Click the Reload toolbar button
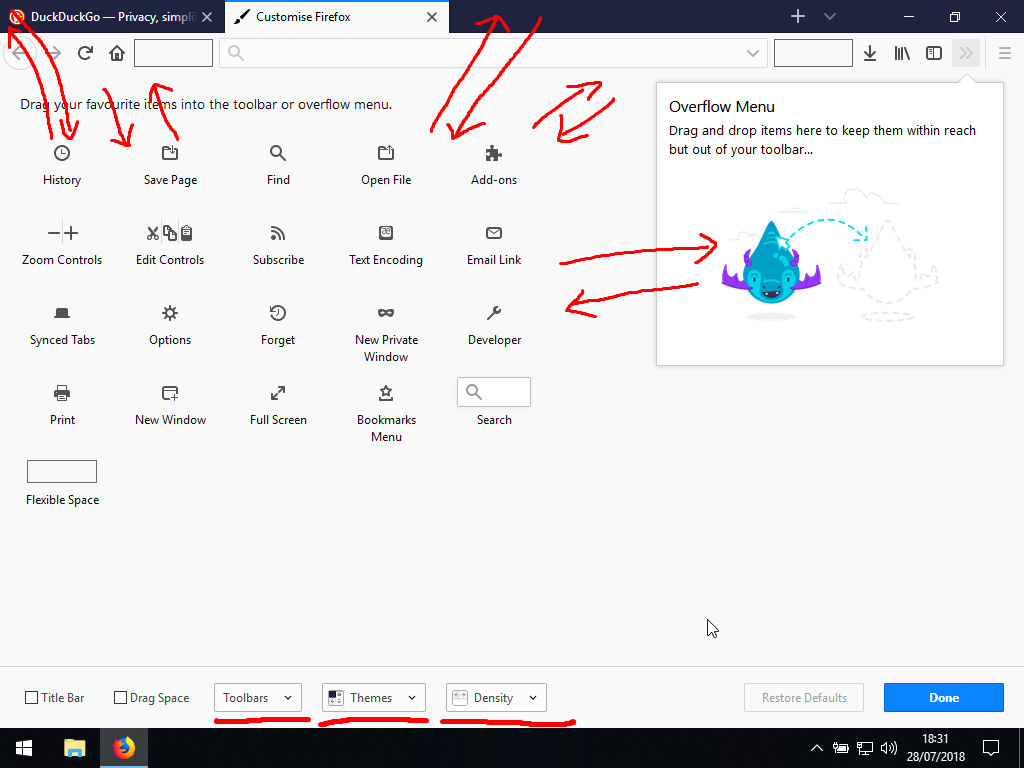 [85, 53]
